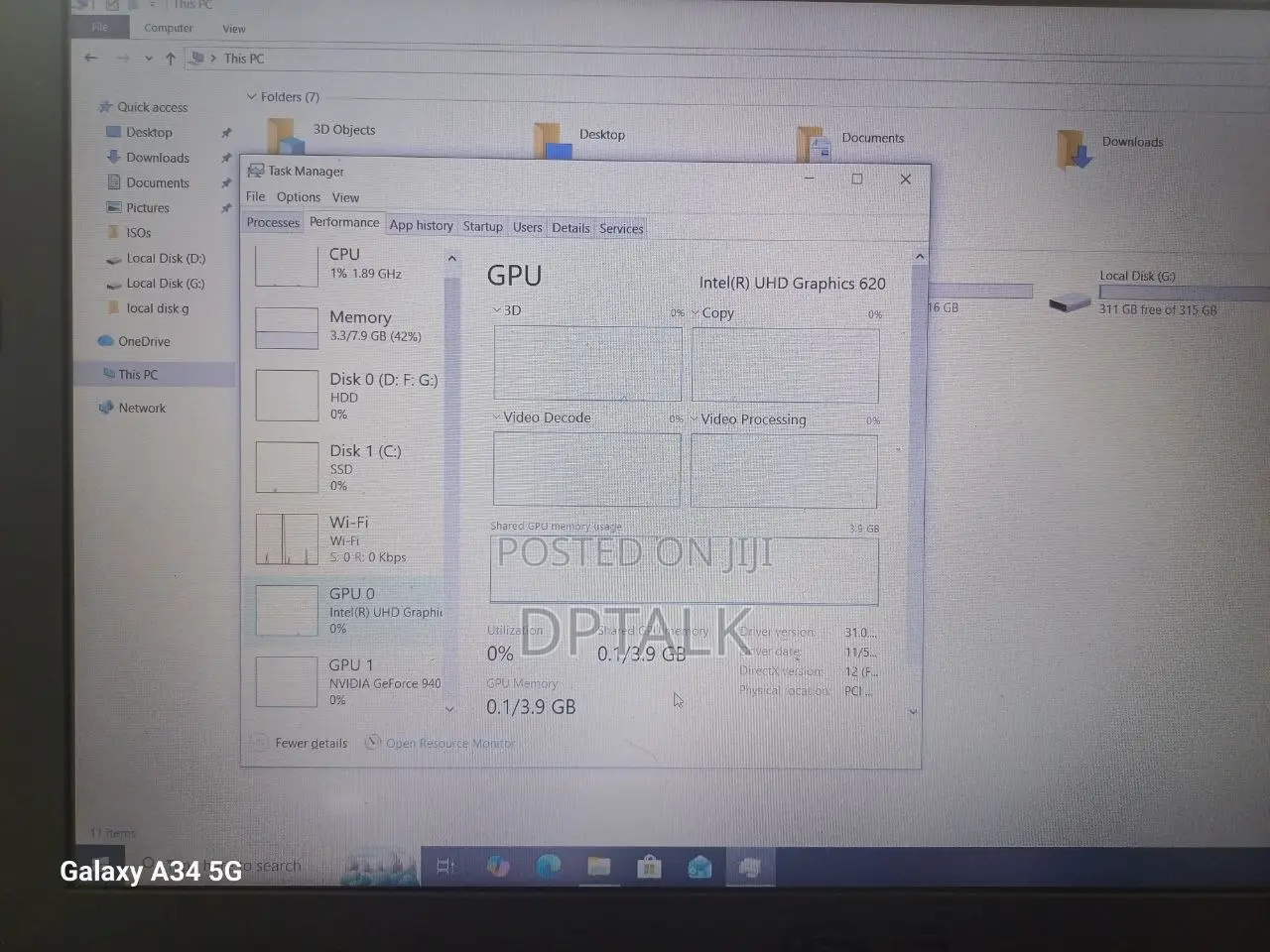Select the Performance tab
The height and width of the screenshot is (952, 1270).
(x=344, y=222)
